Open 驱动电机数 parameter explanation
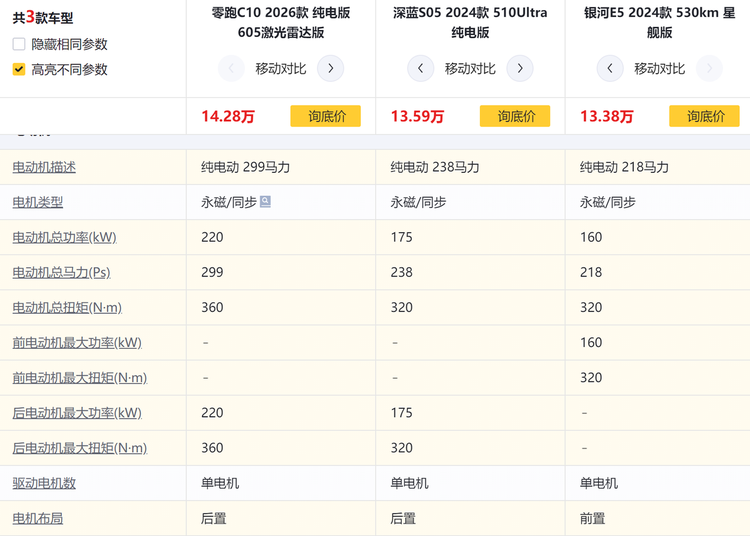Image resolution: width=750 pixels, height=536 pixels. tap(44, 483)
